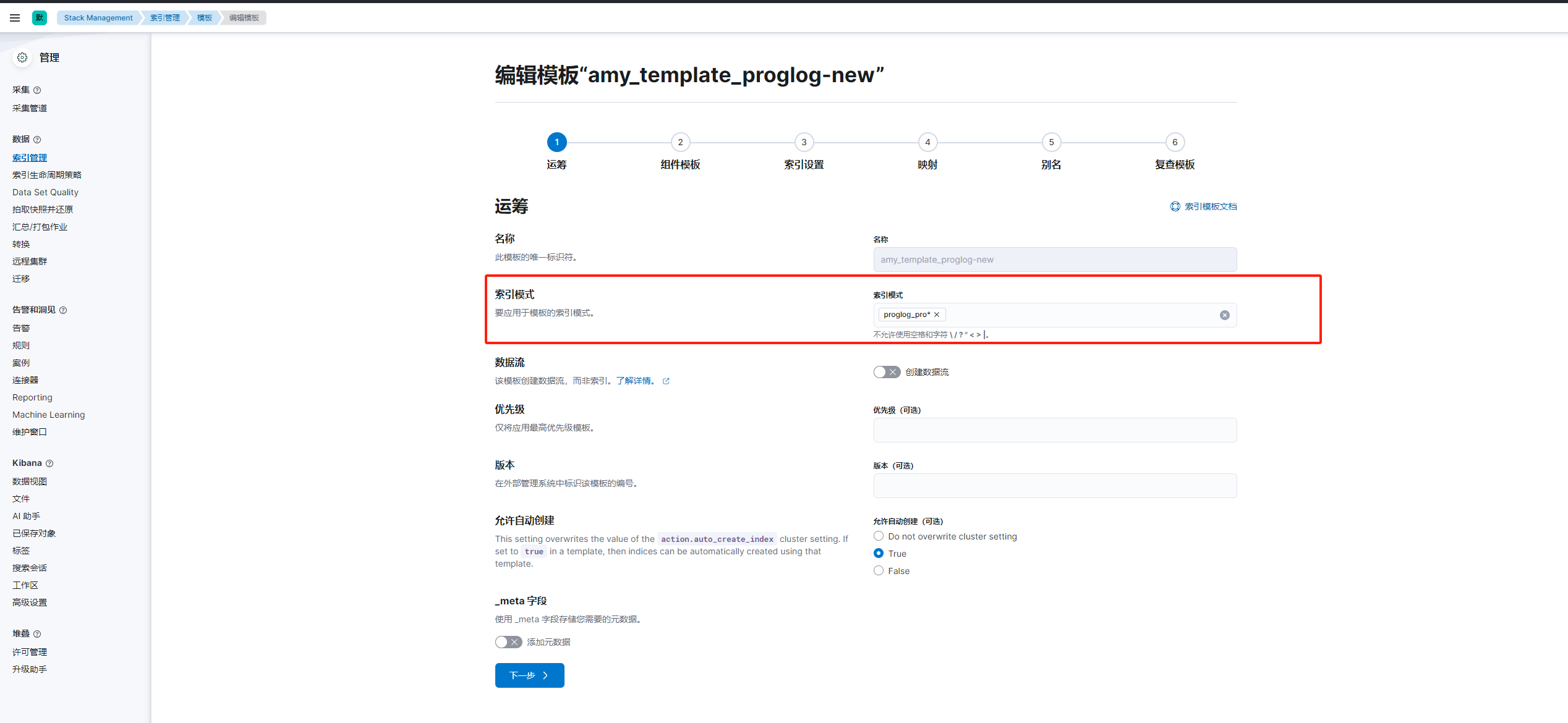This screenshot has height=723, width=1568.
Task: Open 案例 in sidebar
Action: [21, 363]
